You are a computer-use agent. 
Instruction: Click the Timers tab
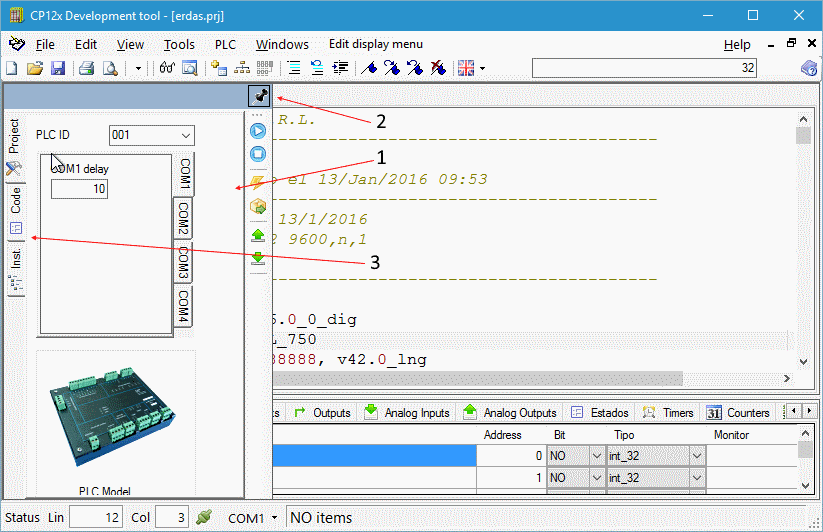669,412
